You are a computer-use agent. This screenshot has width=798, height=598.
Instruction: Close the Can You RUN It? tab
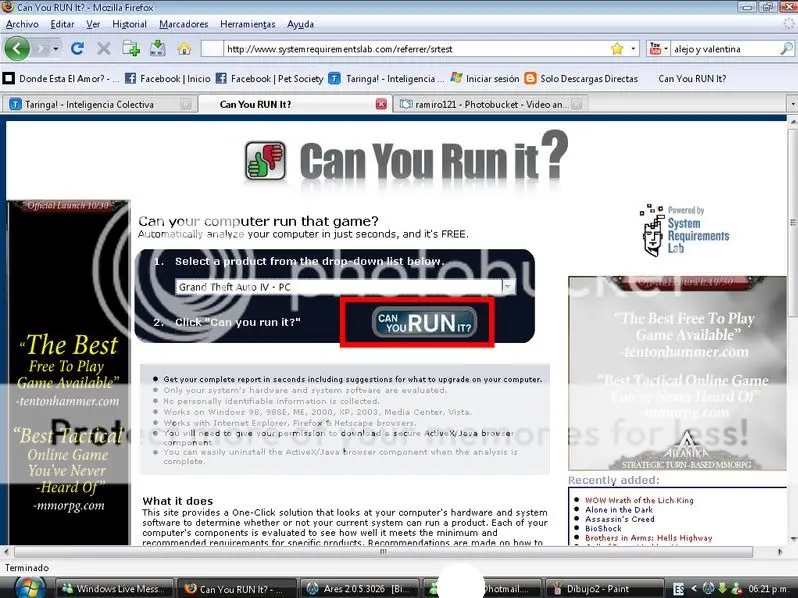(381, 104)
